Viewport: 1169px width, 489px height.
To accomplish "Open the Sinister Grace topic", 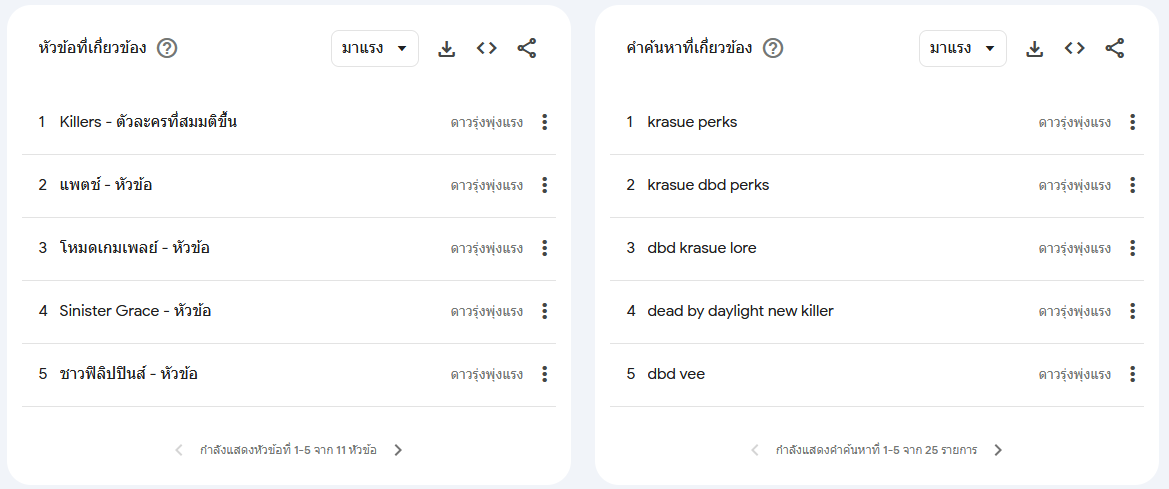I will 135,311.
